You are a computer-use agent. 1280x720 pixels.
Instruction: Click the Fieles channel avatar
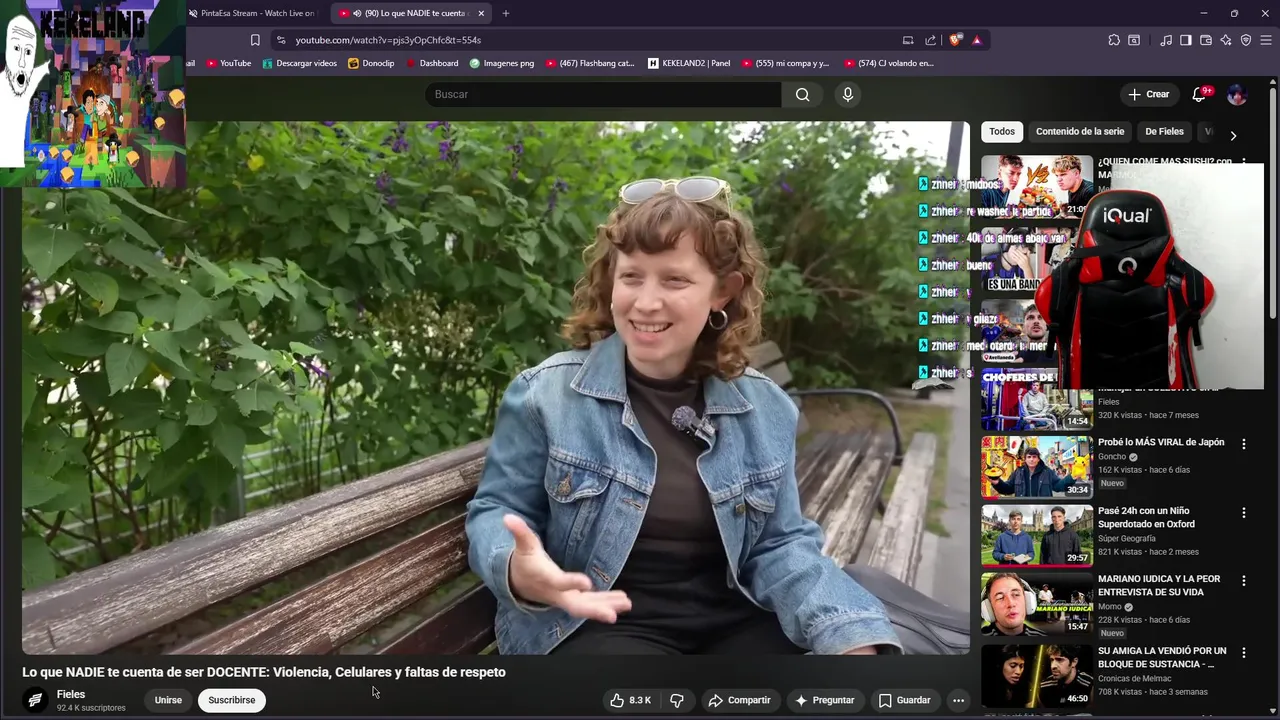[x=35, y=700]
